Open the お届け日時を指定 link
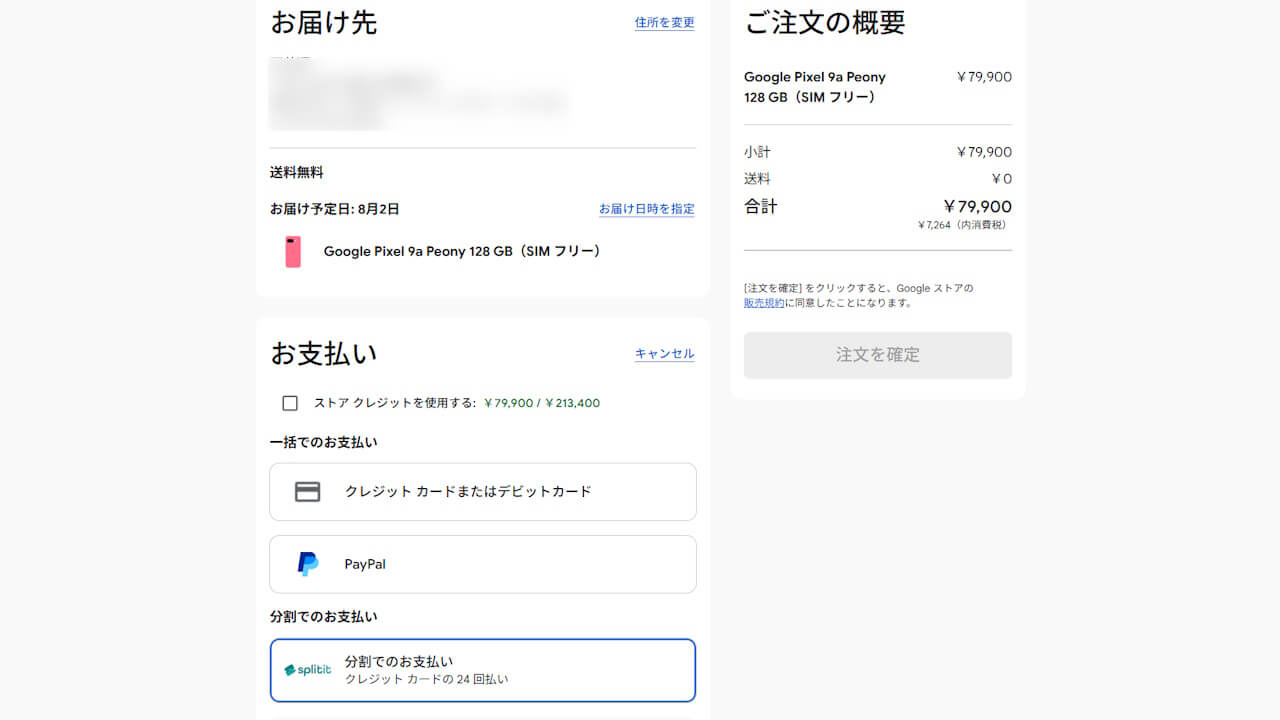The image size is (1280, 720). [647, 209]
